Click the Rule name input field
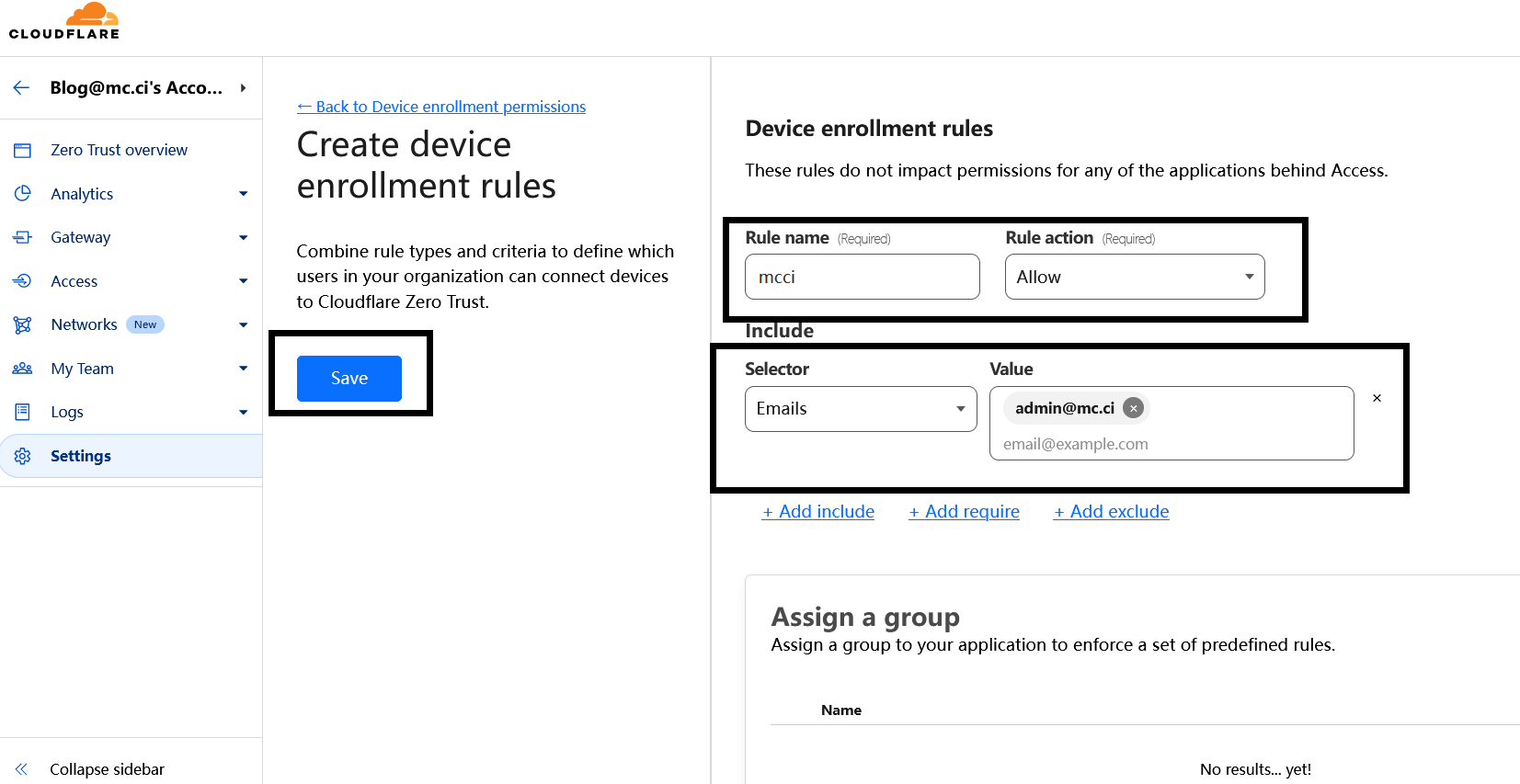This screenshot has height=784, width=1520. click(x=863, y=277)
